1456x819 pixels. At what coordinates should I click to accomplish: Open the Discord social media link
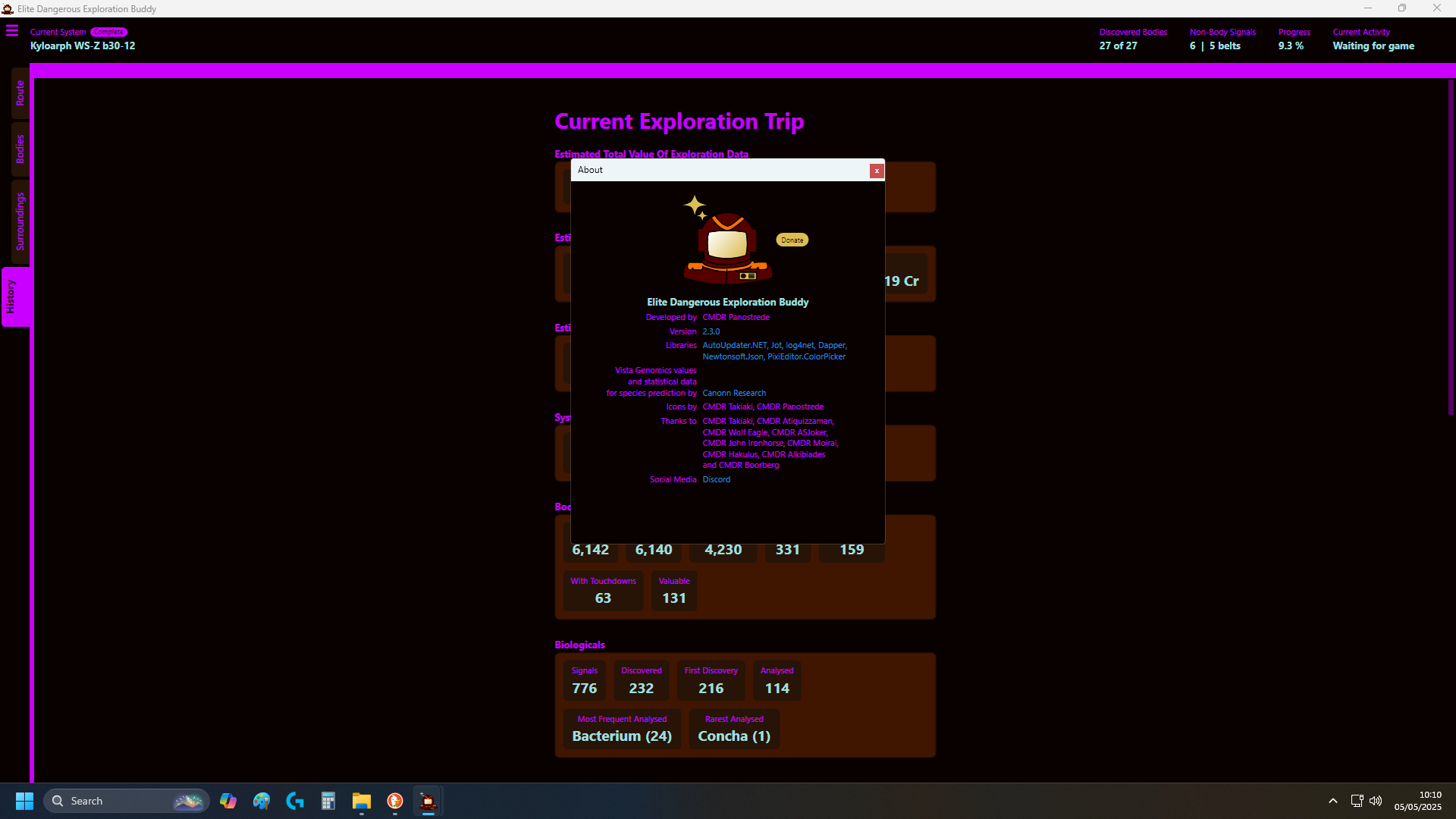point(716,479)
